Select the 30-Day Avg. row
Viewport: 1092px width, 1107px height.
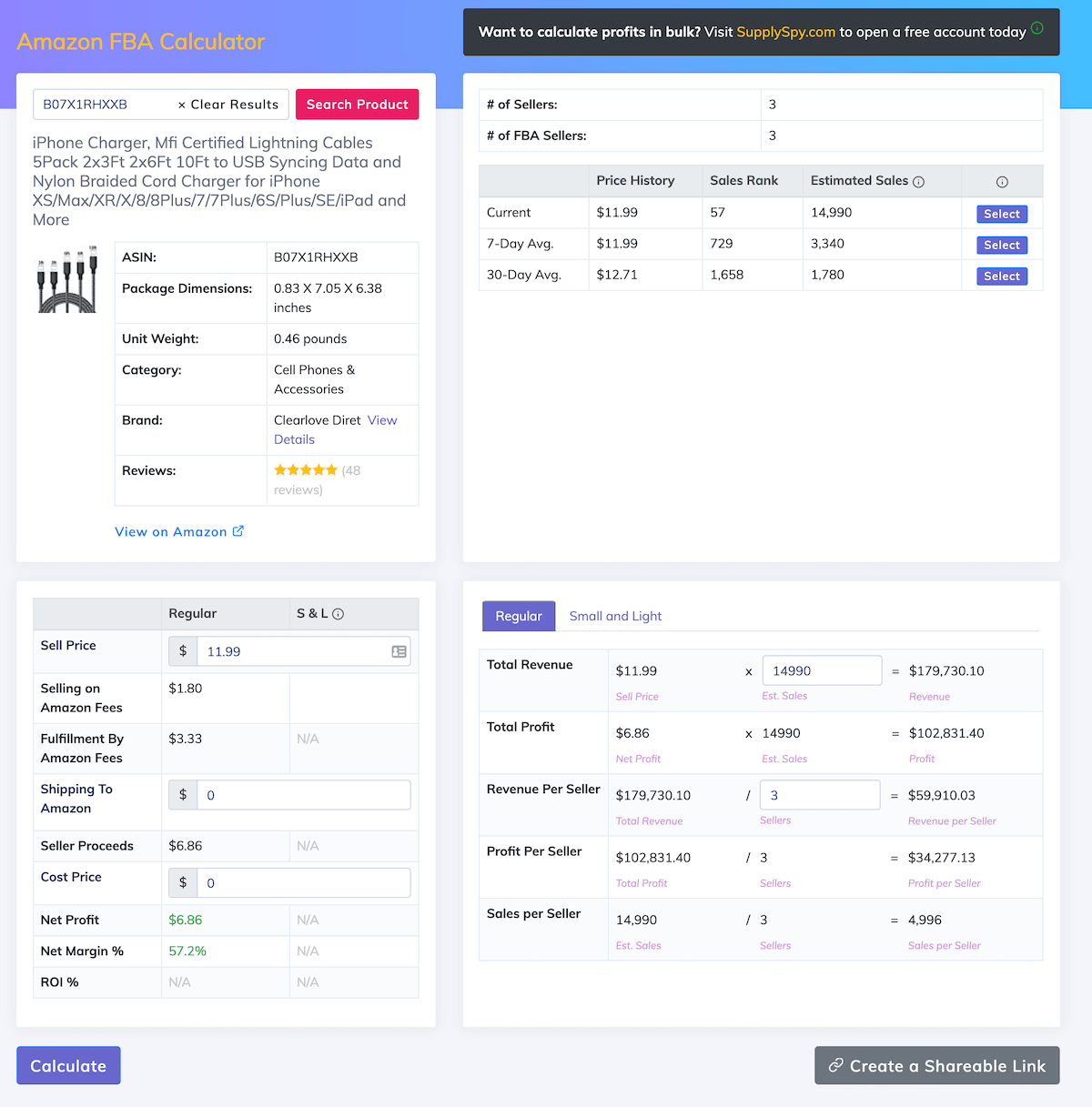(x=1002, y=276)
